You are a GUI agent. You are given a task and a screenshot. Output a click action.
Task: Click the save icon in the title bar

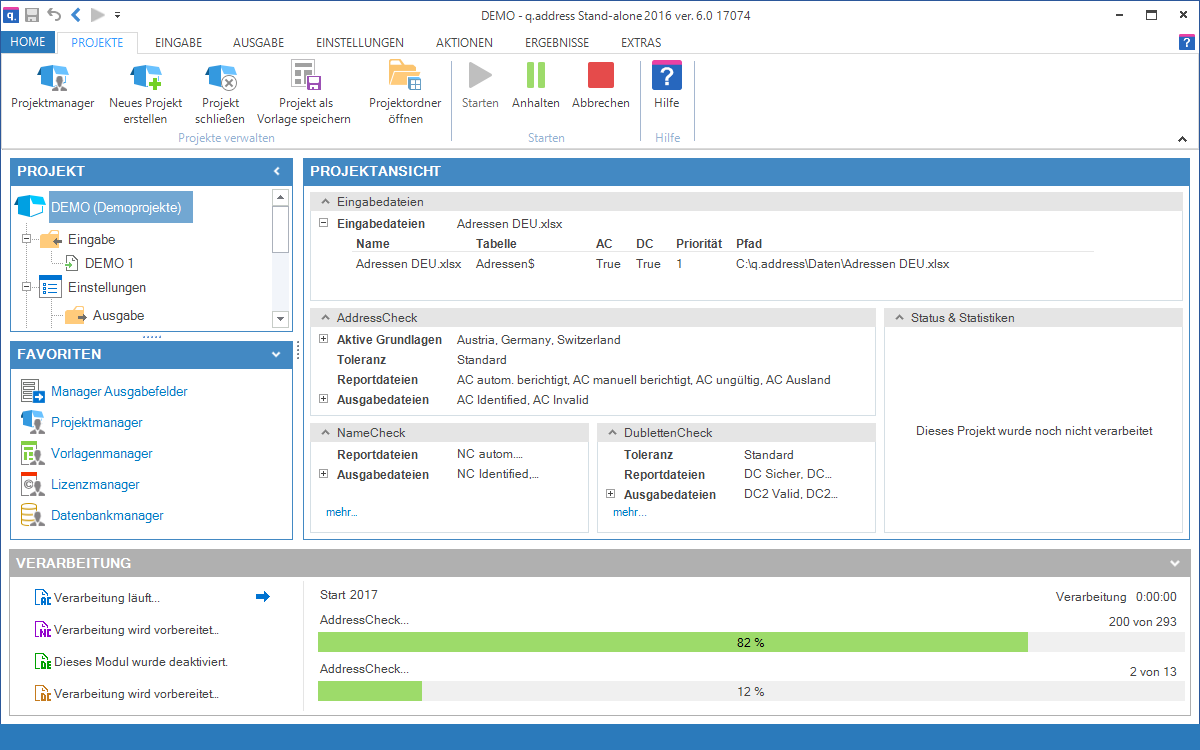click(32, 15)
